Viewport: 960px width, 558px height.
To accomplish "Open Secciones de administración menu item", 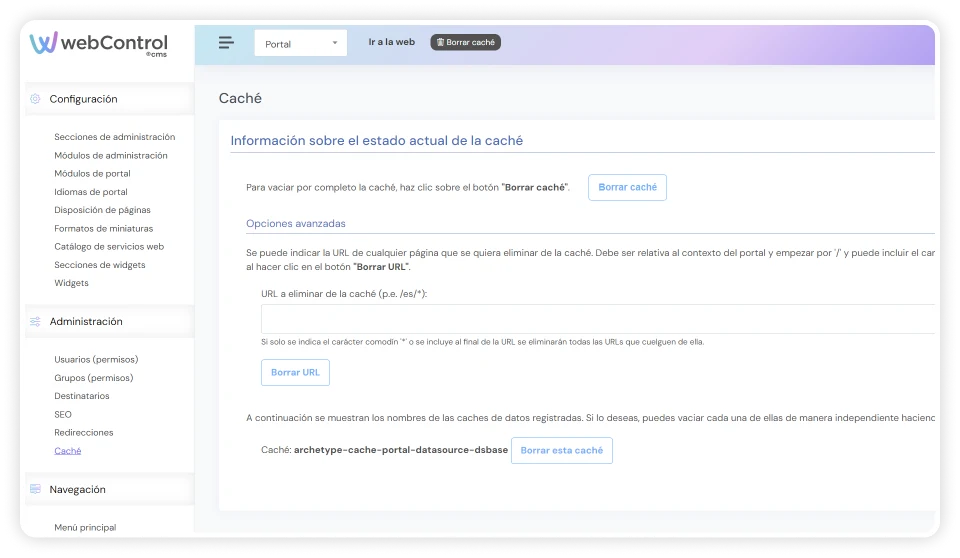I will coord(114,137).
